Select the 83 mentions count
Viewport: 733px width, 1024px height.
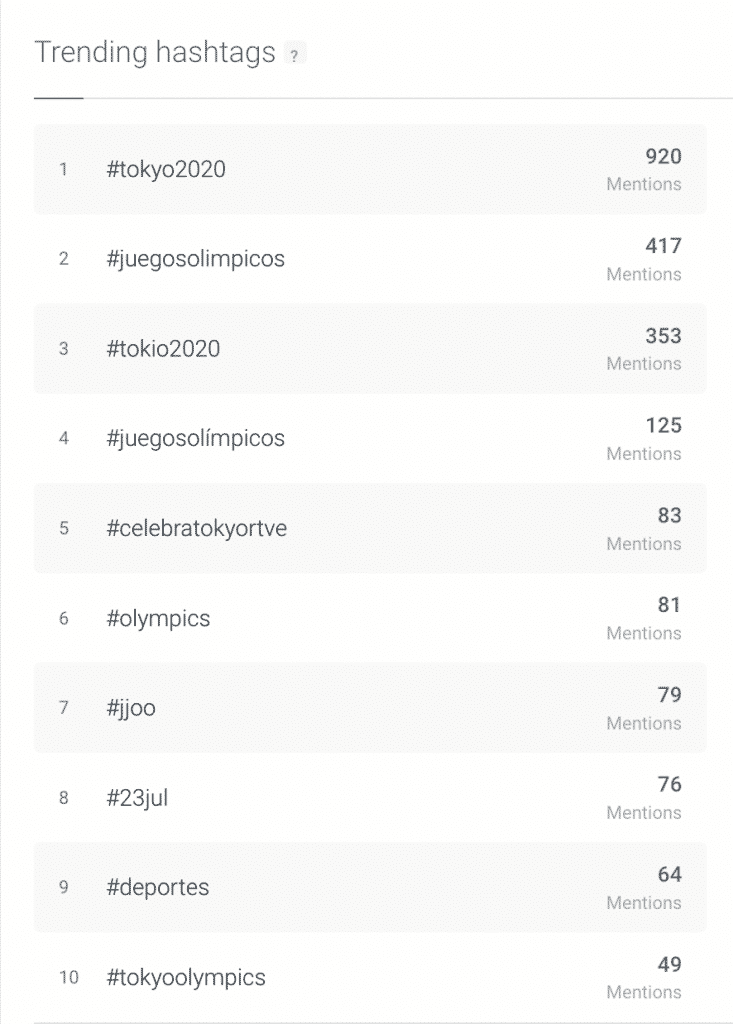point(669,516)
